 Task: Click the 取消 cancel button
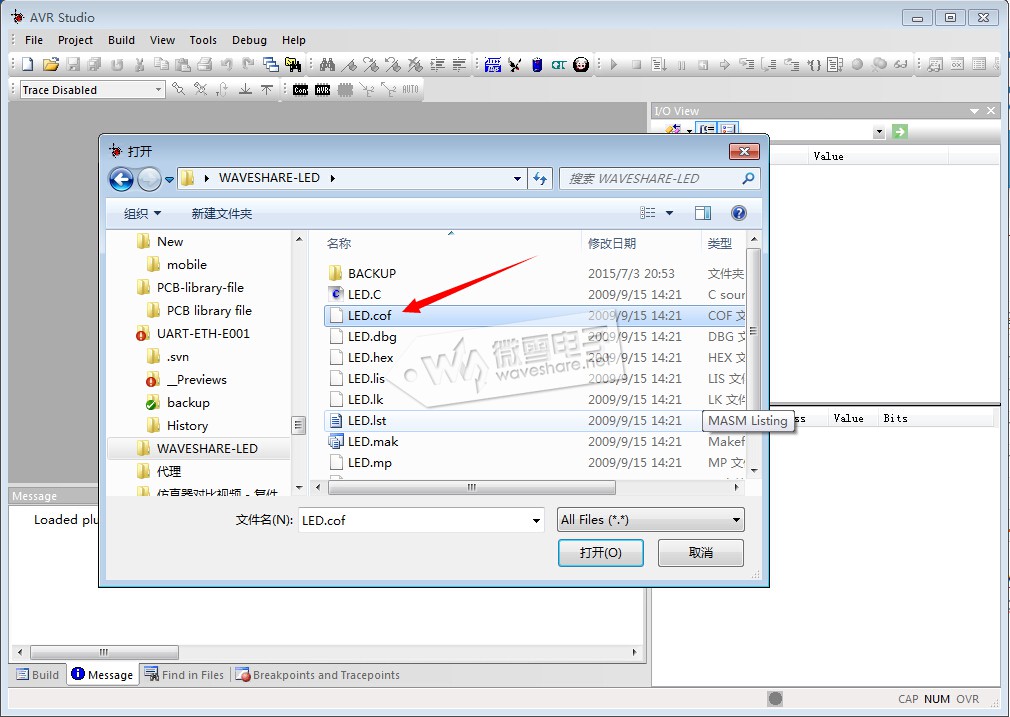[701, 553]
